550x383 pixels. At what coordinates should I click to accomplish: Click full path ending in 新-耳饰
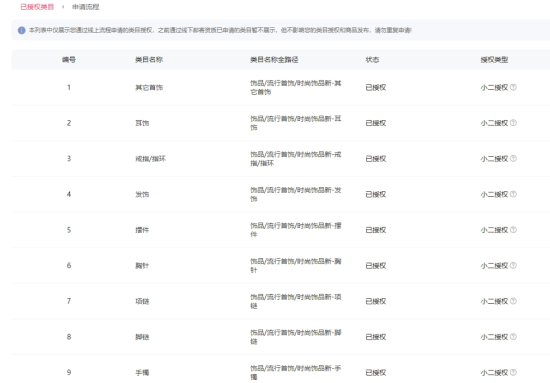click(296, 123)
